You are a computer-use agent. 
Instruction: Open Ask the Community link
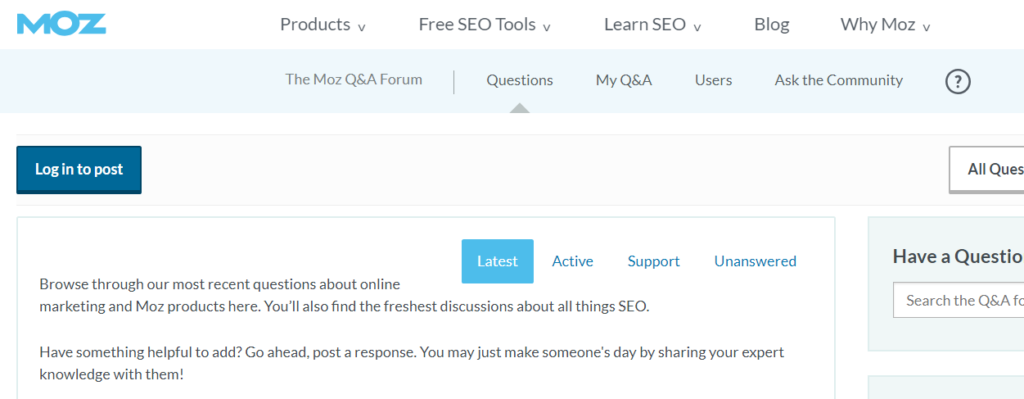tap(839, 80)
